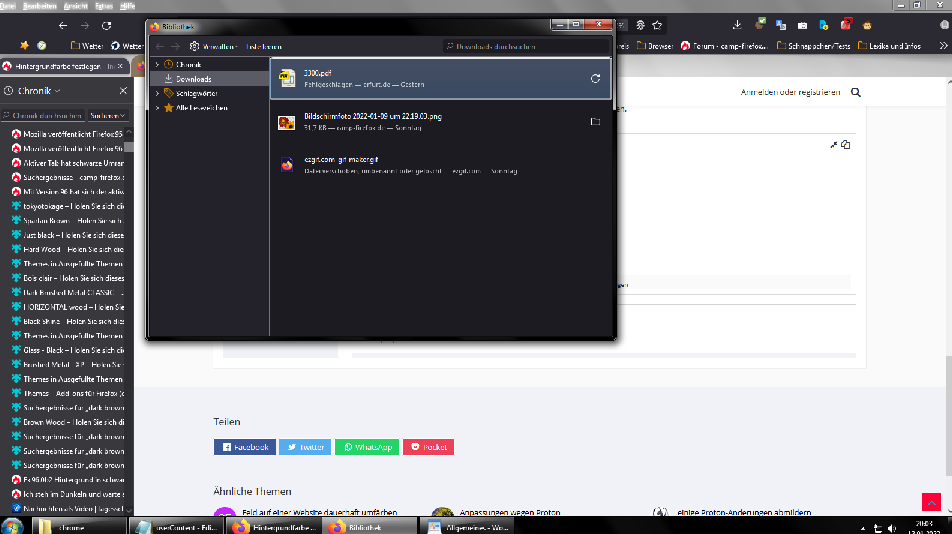Focus the Downloads durchsuchen search field
Image resolution: width=952 pixels, height=534 pixels.
(x=526, y=46)
